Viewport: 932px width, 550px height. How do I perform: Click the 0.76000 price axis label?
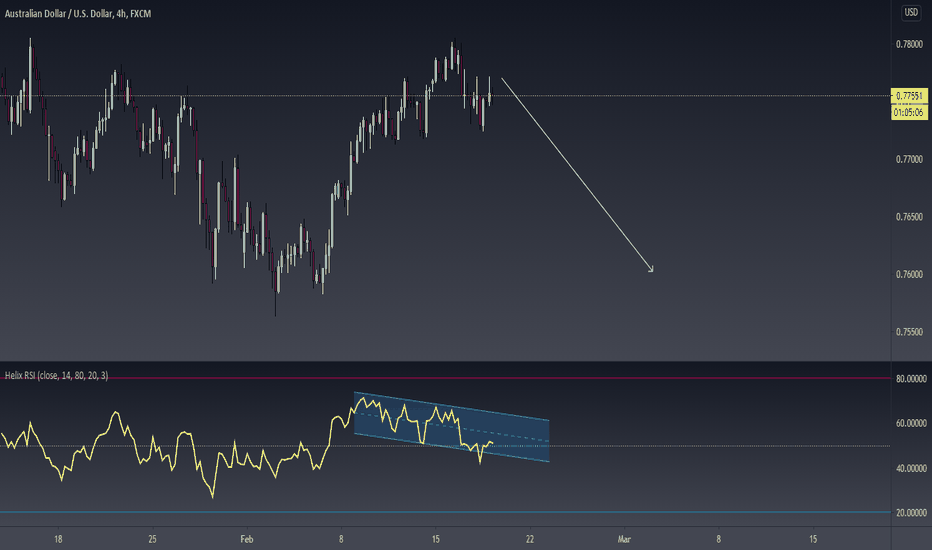(909, 274)
